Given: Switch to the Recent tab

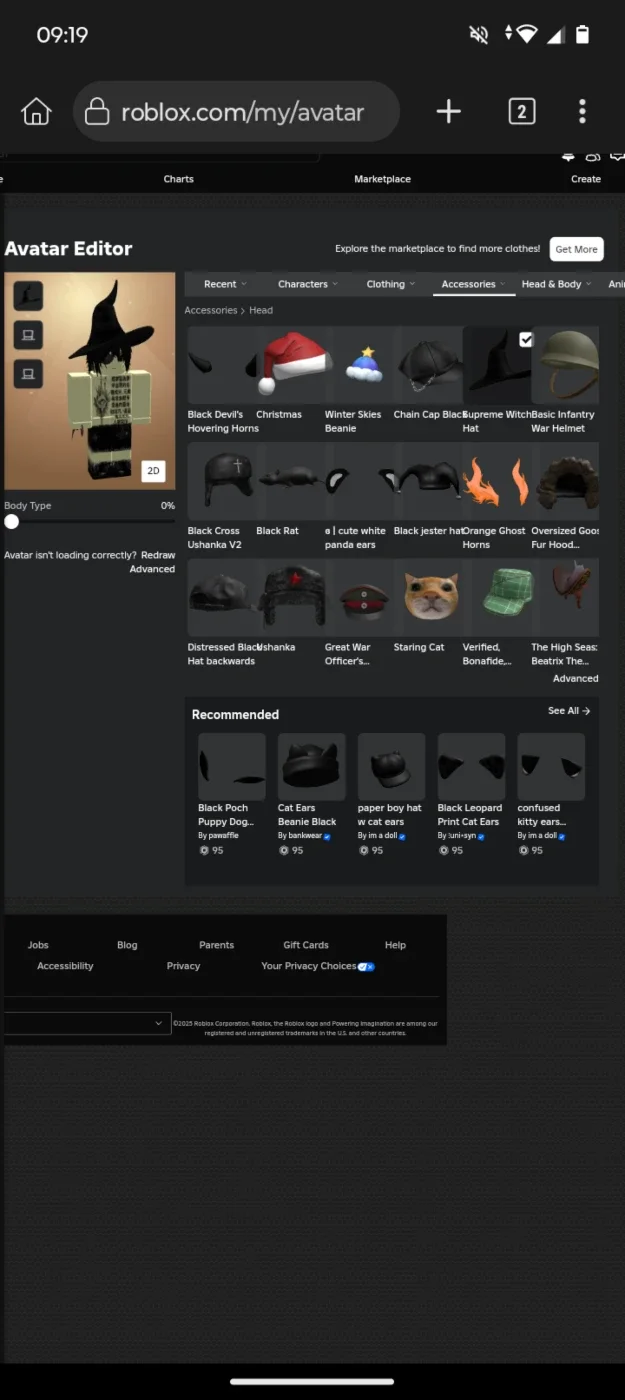Looking at the screenshot, I should [x=220, y=284].
